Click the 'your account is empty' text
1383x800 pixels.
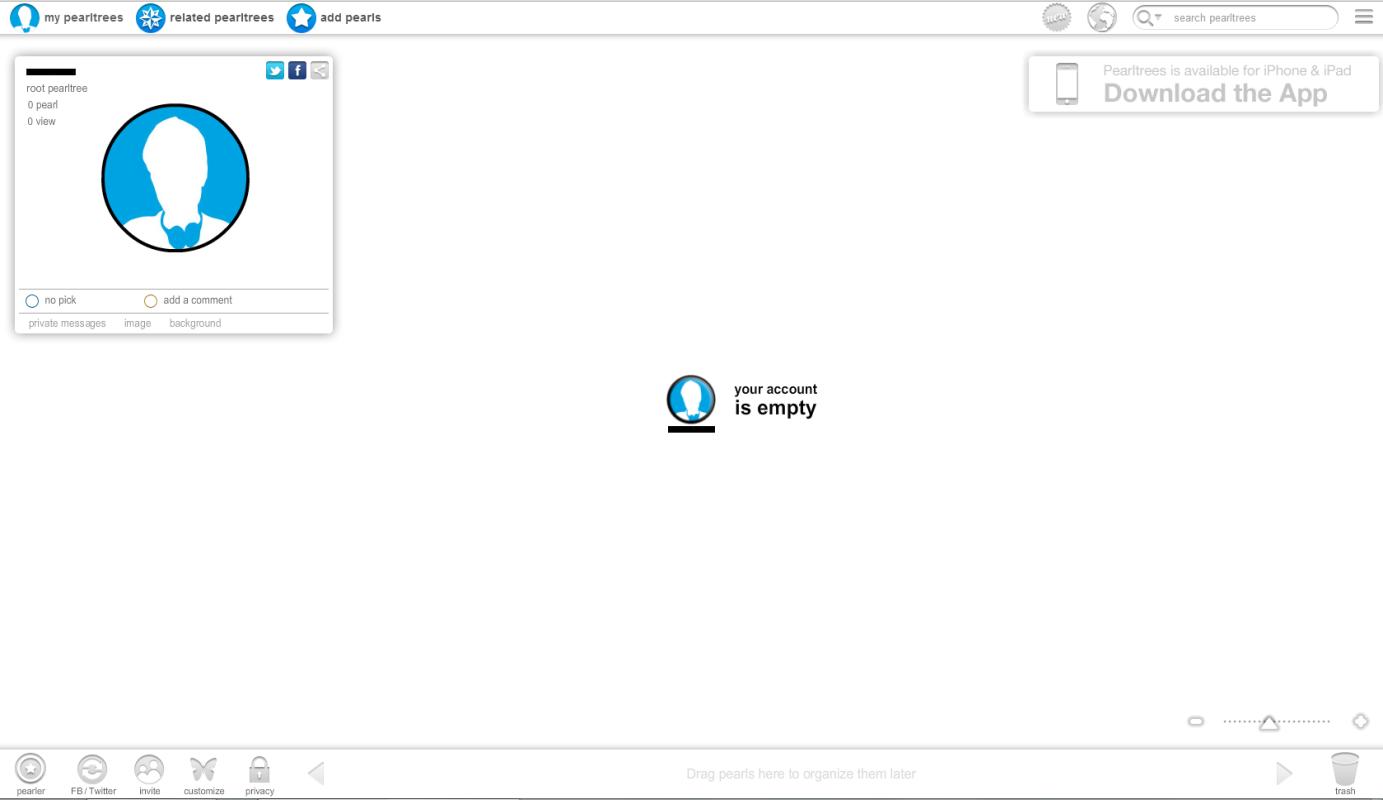click(775, 400)
